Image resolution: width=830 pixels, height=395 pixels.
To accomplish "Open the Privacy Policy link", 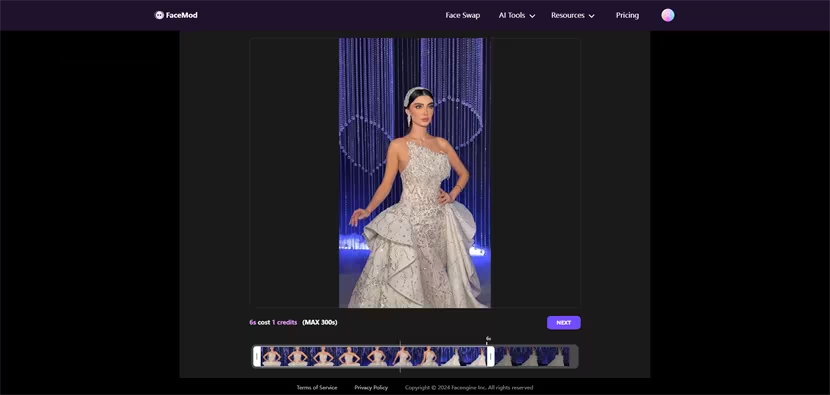I will pos(371,388).
